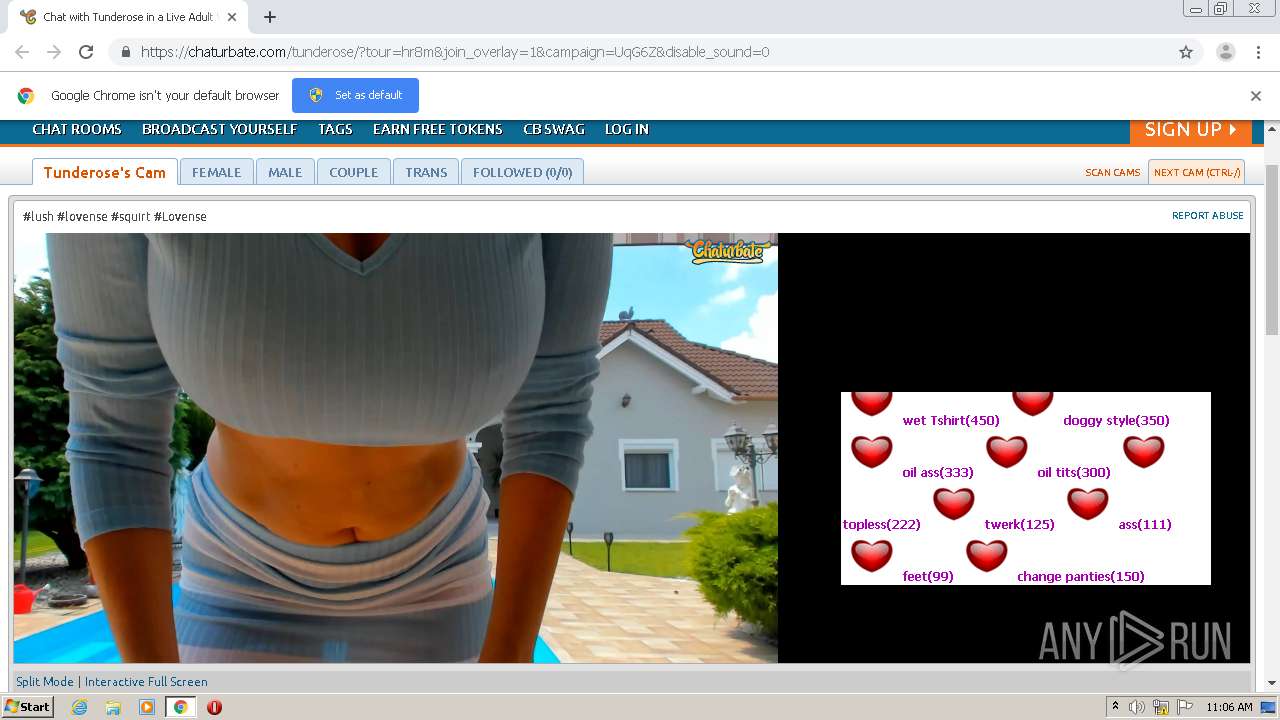Open EARN FREE TOKENS menu item
The height and width of the screenshot is (720, 1280).
(438, 129)
